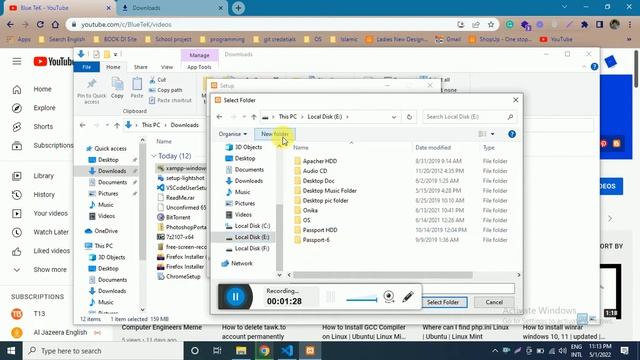Open the File tab in Explorer ribbon
The width and height of the screenshot is (640, 360).
(87, 67)
